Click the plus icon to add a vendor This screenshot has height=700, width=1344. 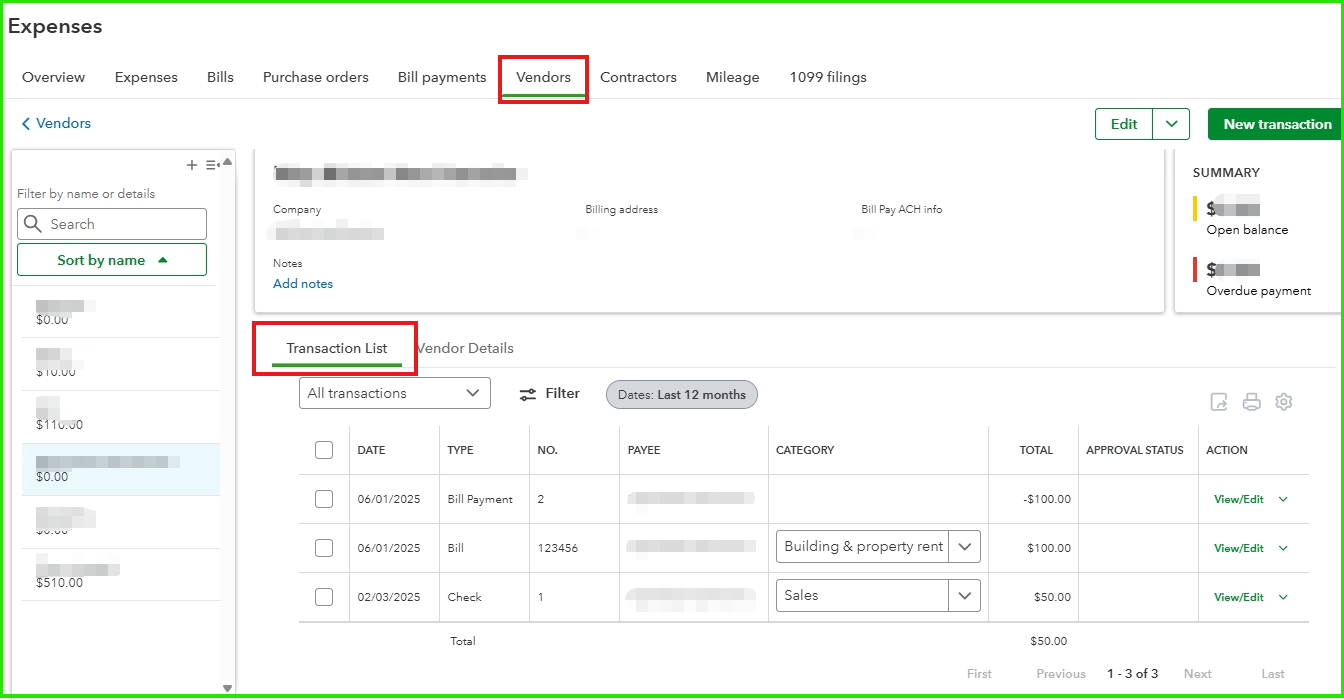[x=192, y=165]
